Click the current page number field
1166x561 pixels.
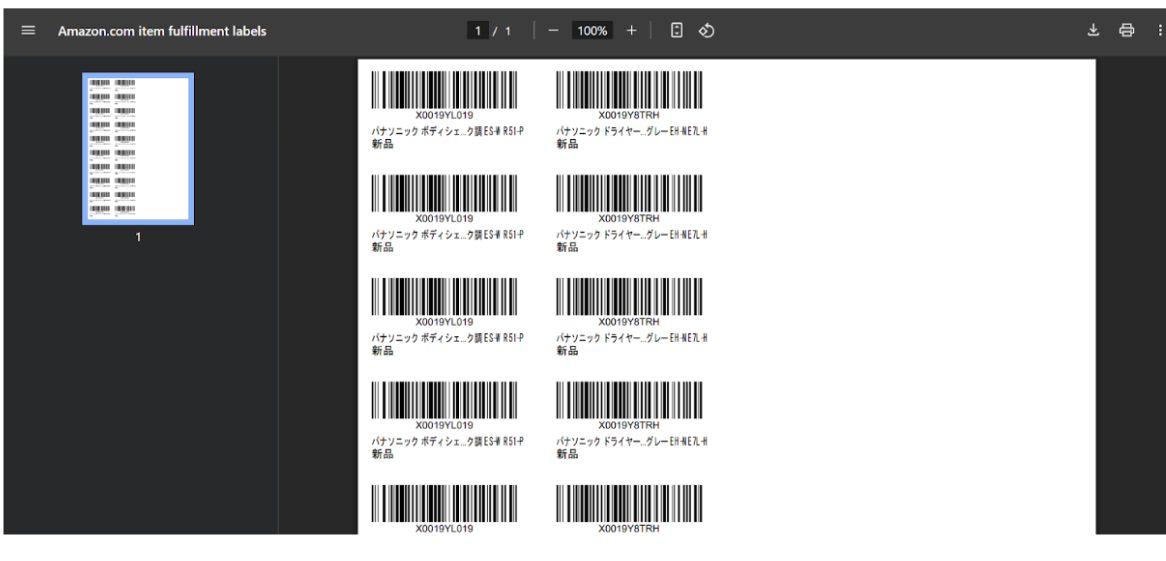477,31
